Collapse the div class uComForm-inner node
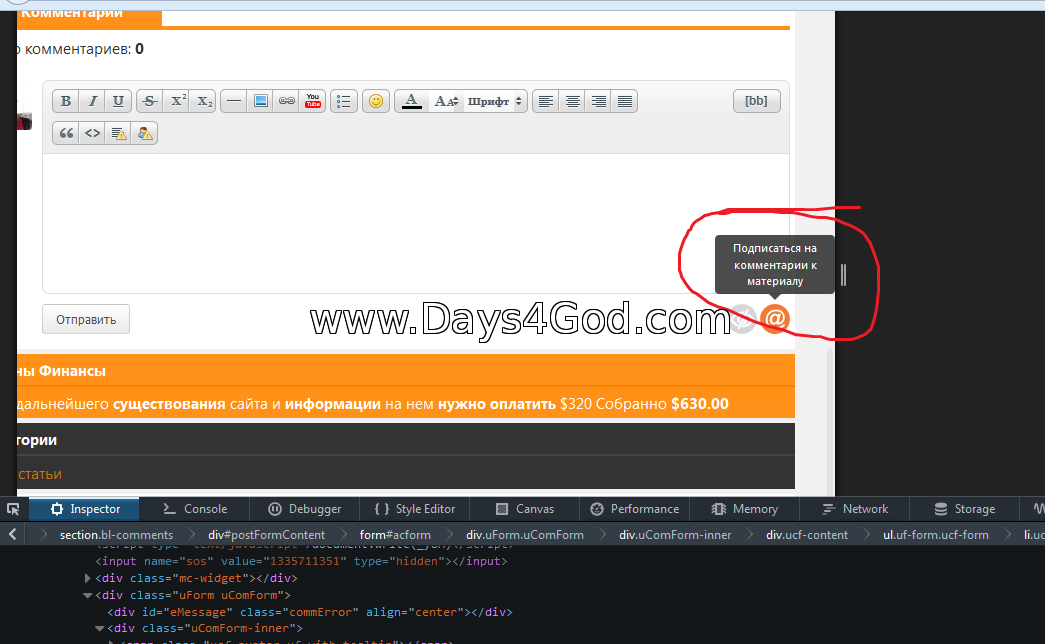The image size is (1045, 644). coord(99,629)
